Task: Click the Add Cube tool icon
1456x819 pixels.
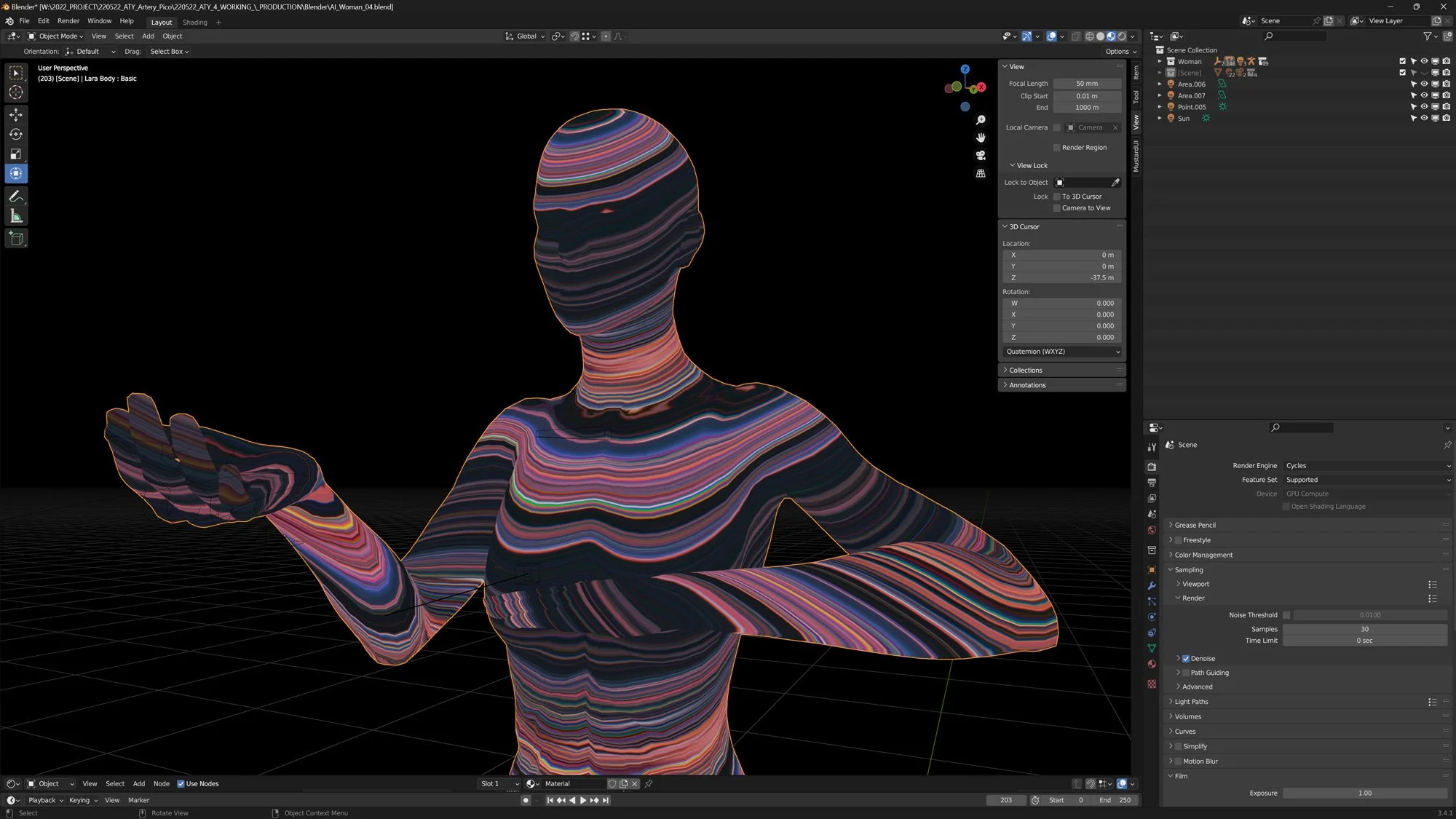Action: coord(16,238)
